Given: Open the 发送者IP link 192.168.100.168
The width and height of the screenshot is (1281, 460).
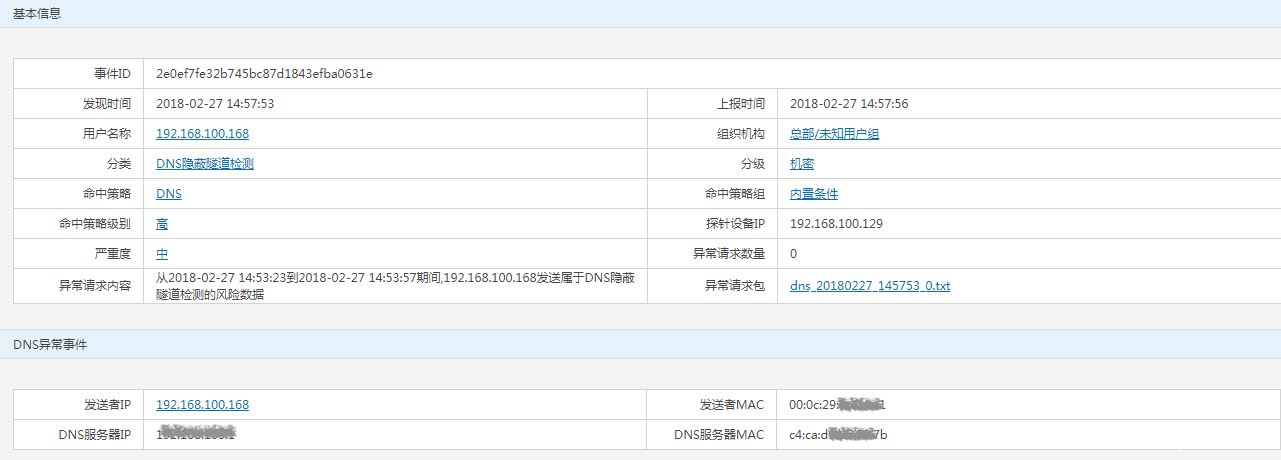Looking at the screenshot, I should [x=202, y=405].
